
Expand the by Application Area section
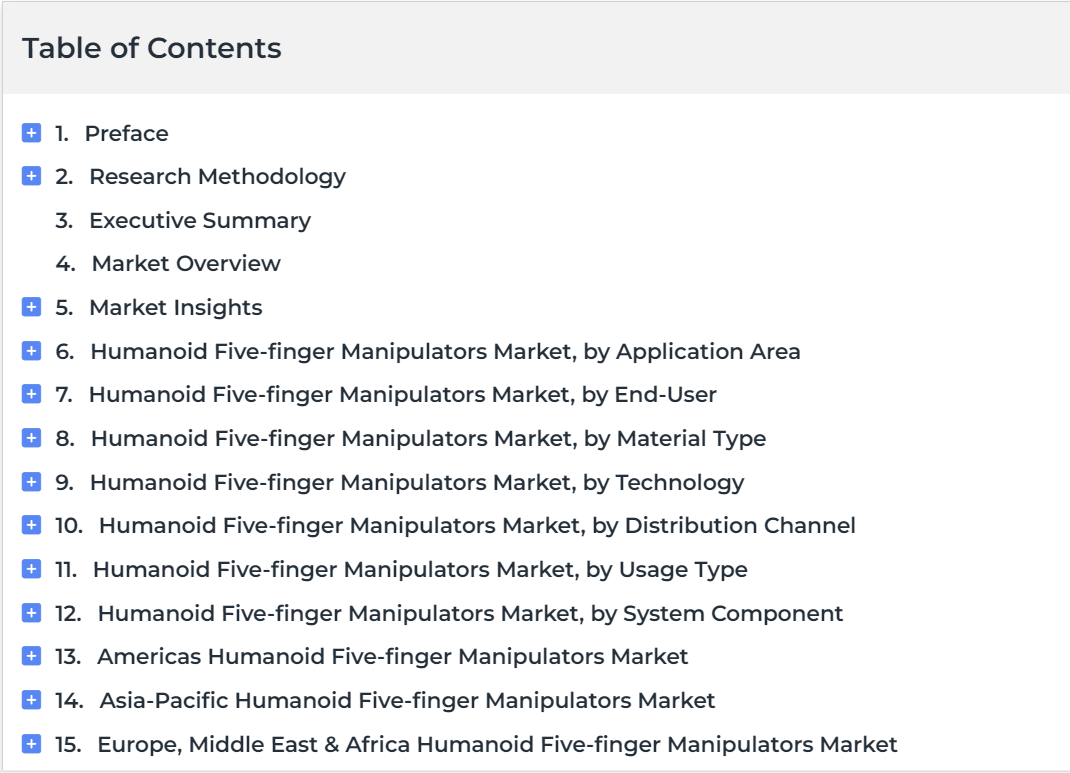click(x=31, y=351)
